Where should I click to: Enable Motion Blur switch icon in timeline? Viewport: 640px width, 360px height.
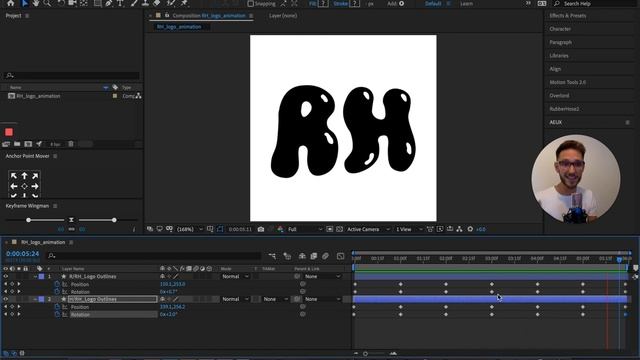point(325,256)
